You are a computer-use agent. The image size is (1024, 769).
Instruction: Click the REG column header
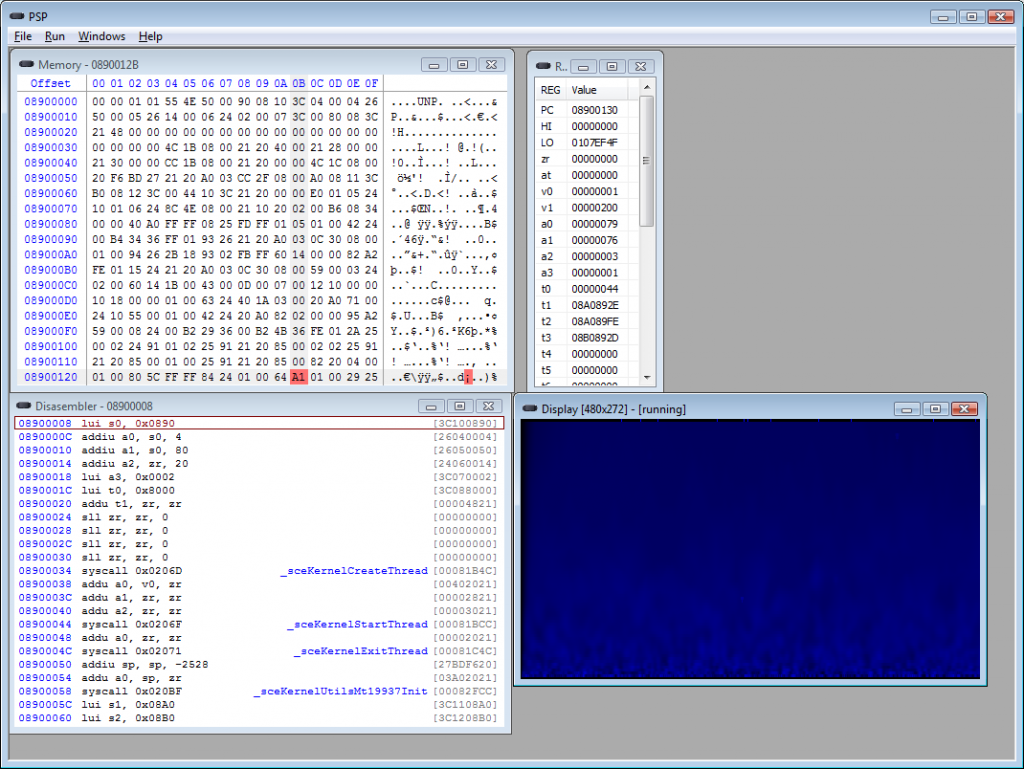click(x=550, y=90)
